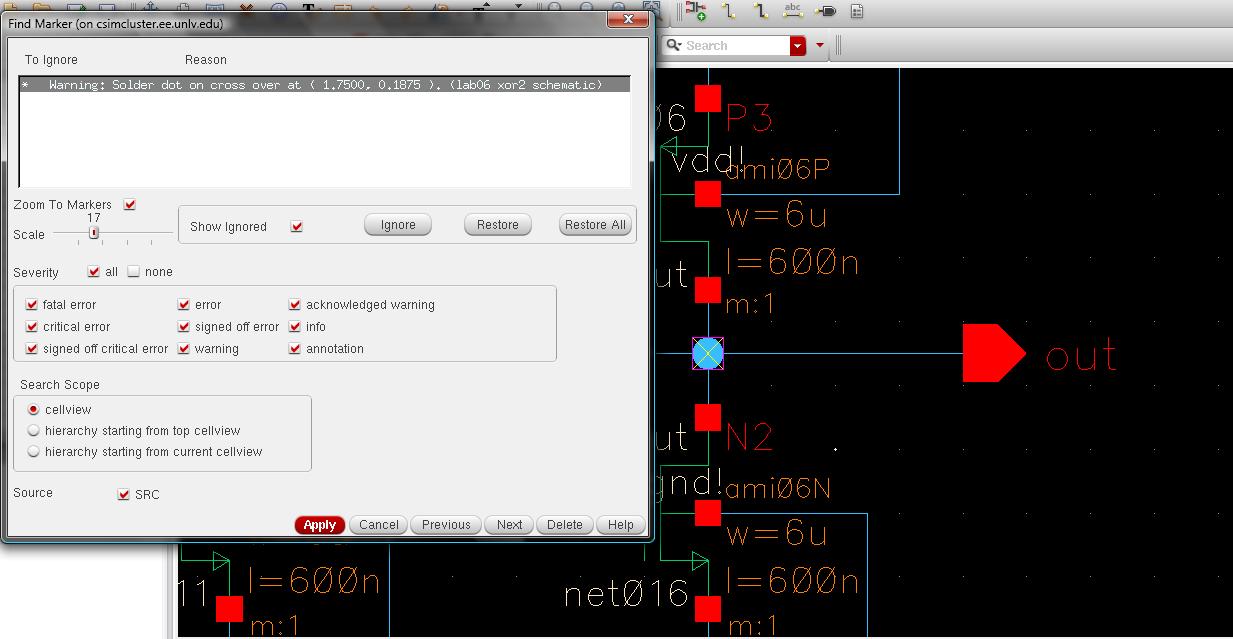This screenshot has width=1233, height=639.
Task: Click the 'To Ignore' column header
Action: coord(51,60)
